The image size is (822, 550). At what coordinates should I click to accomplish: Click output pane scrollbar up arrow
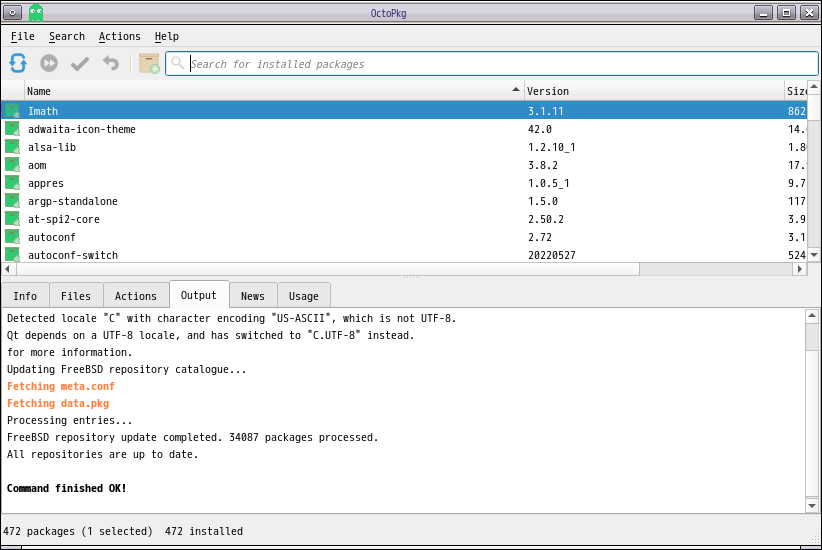tap(812, 316)
